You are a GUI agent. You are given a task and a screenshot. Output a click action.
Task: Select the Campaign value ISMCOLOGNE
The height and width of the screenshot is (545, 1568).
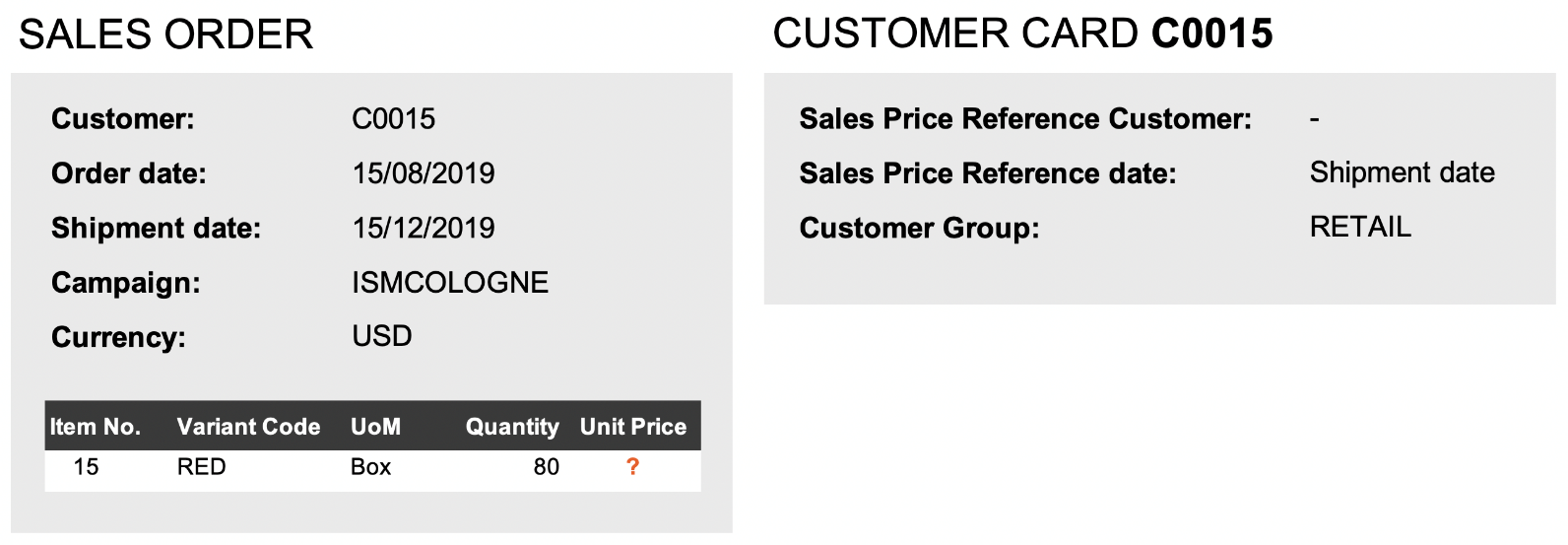tap(450, 283)
